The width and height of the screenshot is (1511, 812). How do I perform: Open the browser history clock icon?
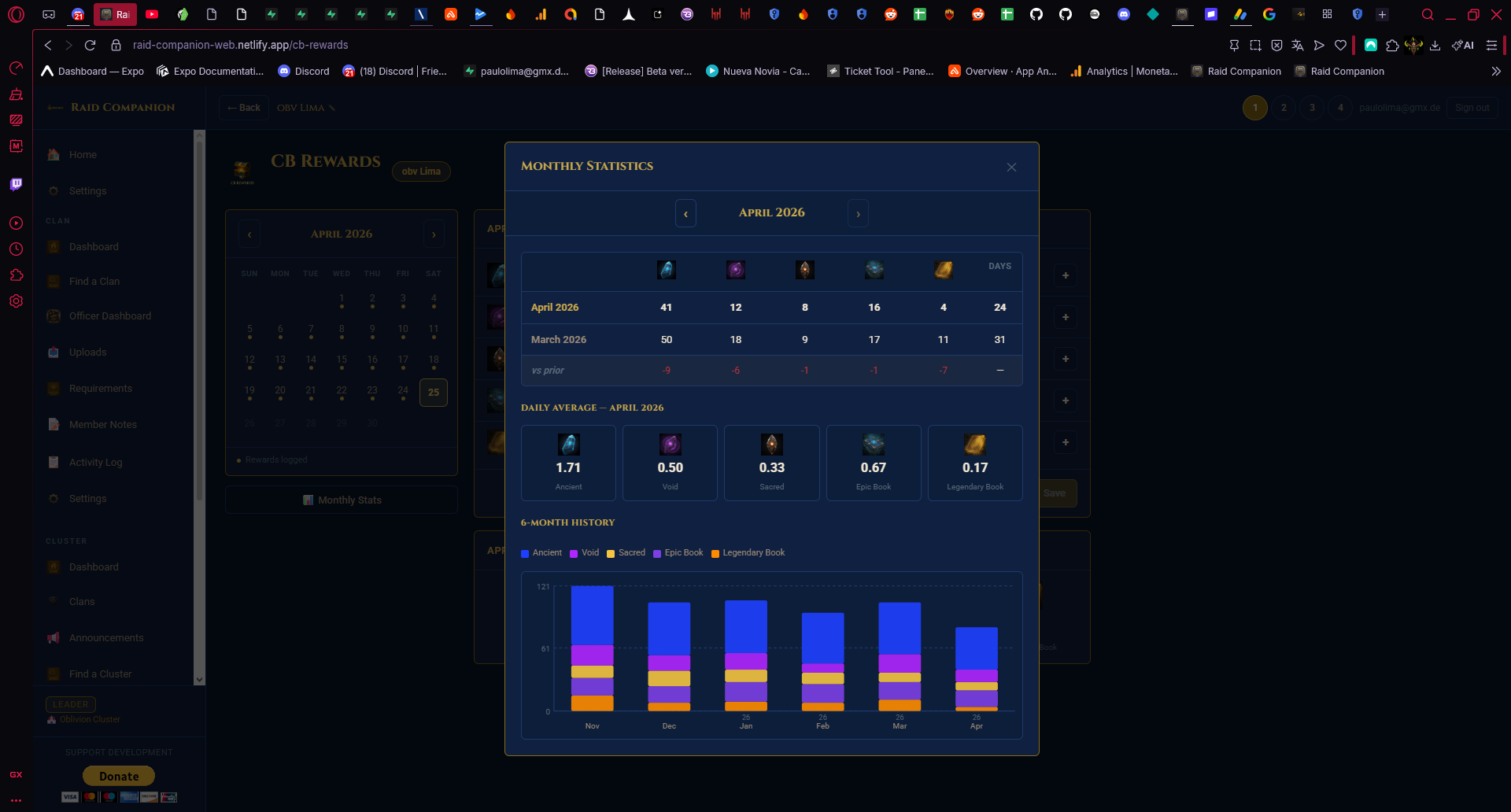(16, 249)
